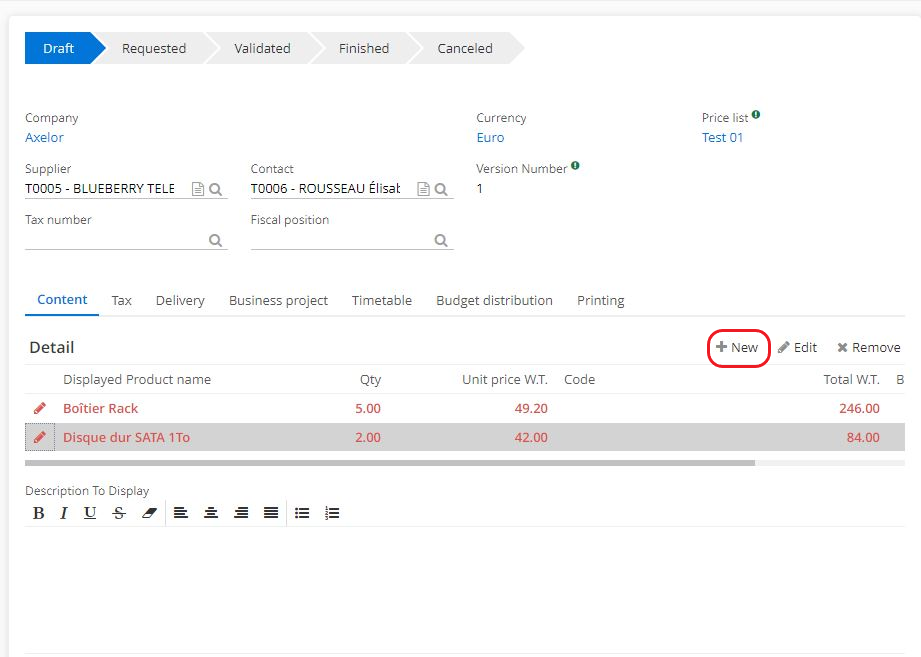The height and width of the screenshot is (657, 921).
Task: Center align the description text
Action: point(211,513)
